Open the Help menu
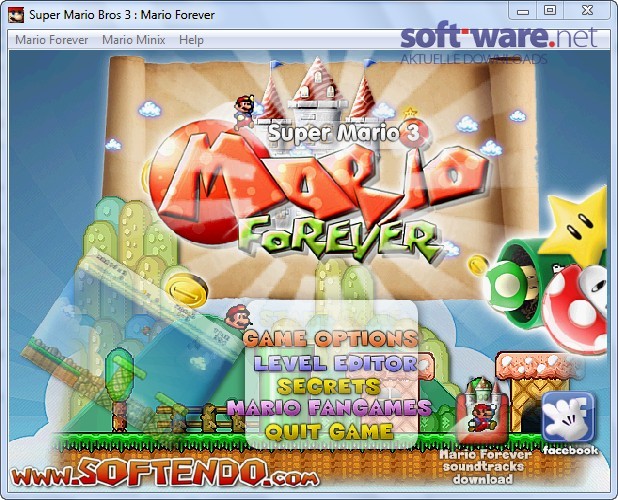This screenshot has height=500, width=618. [191, 40]
